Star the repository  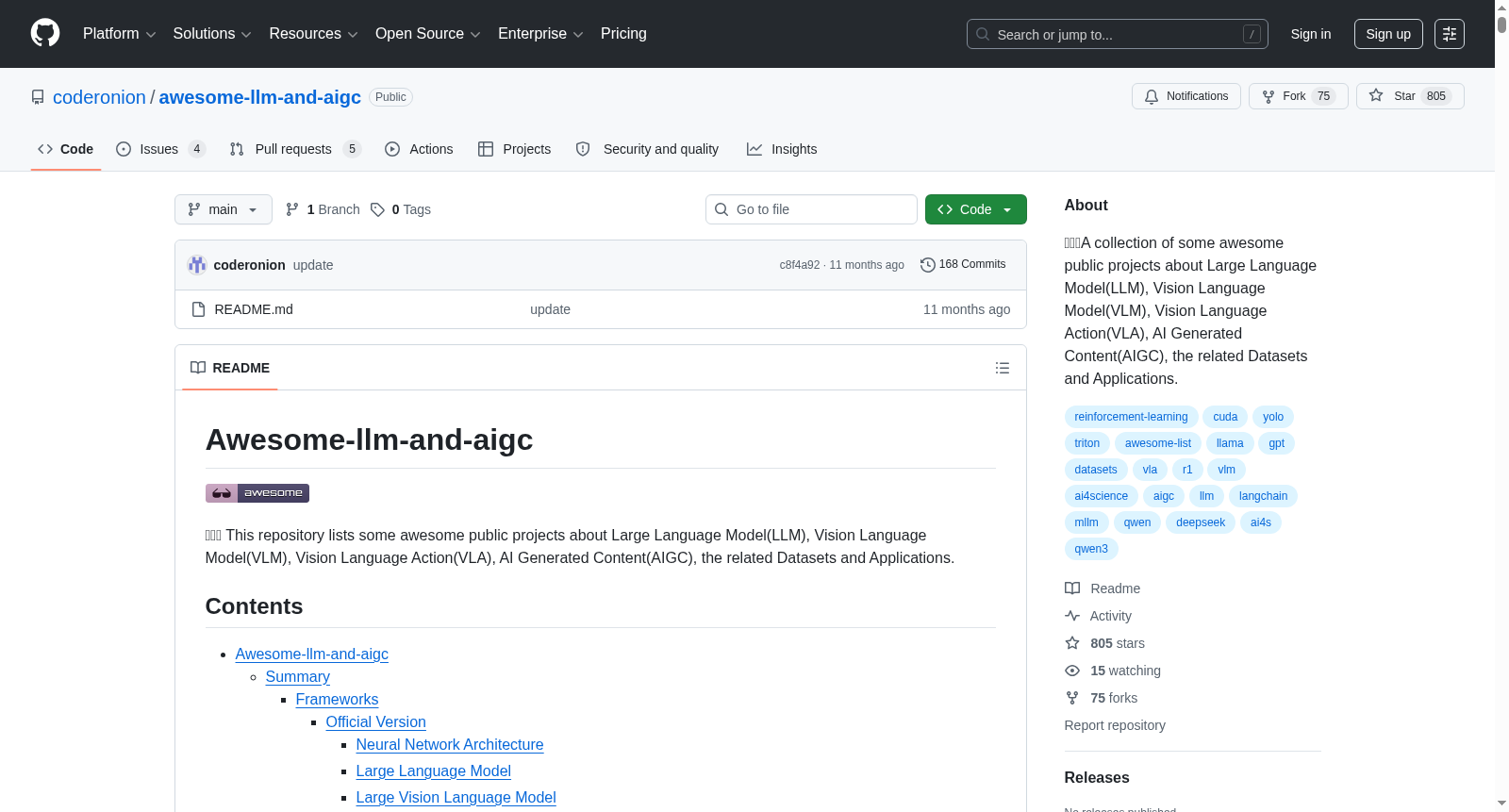[1410, 96]
